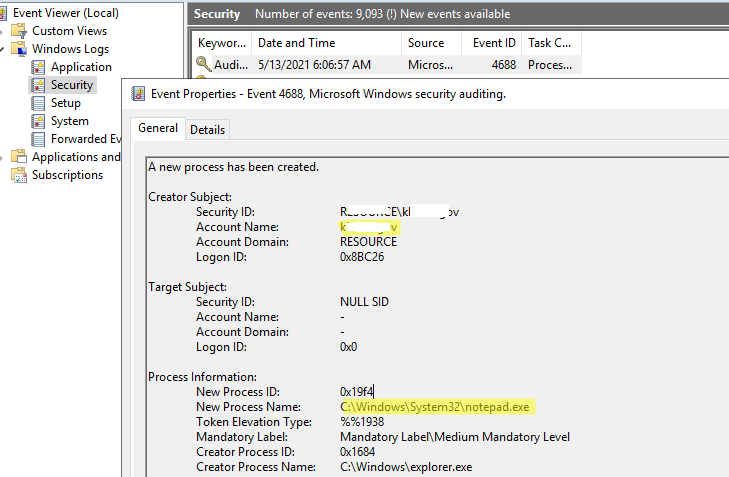
Task: Click the 'Creator Process Name:' field label
Action: [x=256, y=467]
